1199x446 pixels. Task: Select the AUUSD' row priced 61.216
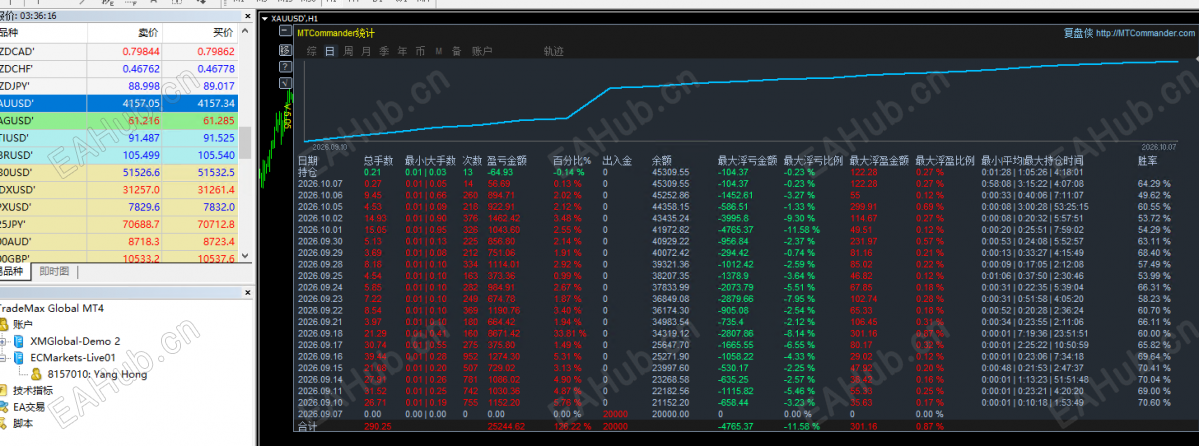click(x=119, y=120)
